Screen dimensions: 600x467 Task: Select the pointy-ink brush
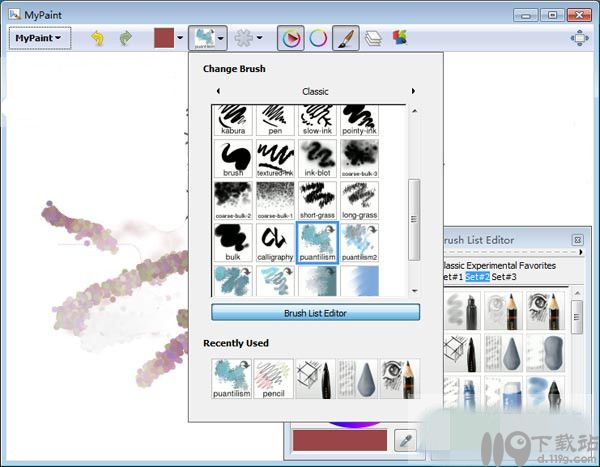(x=359, y=120)
